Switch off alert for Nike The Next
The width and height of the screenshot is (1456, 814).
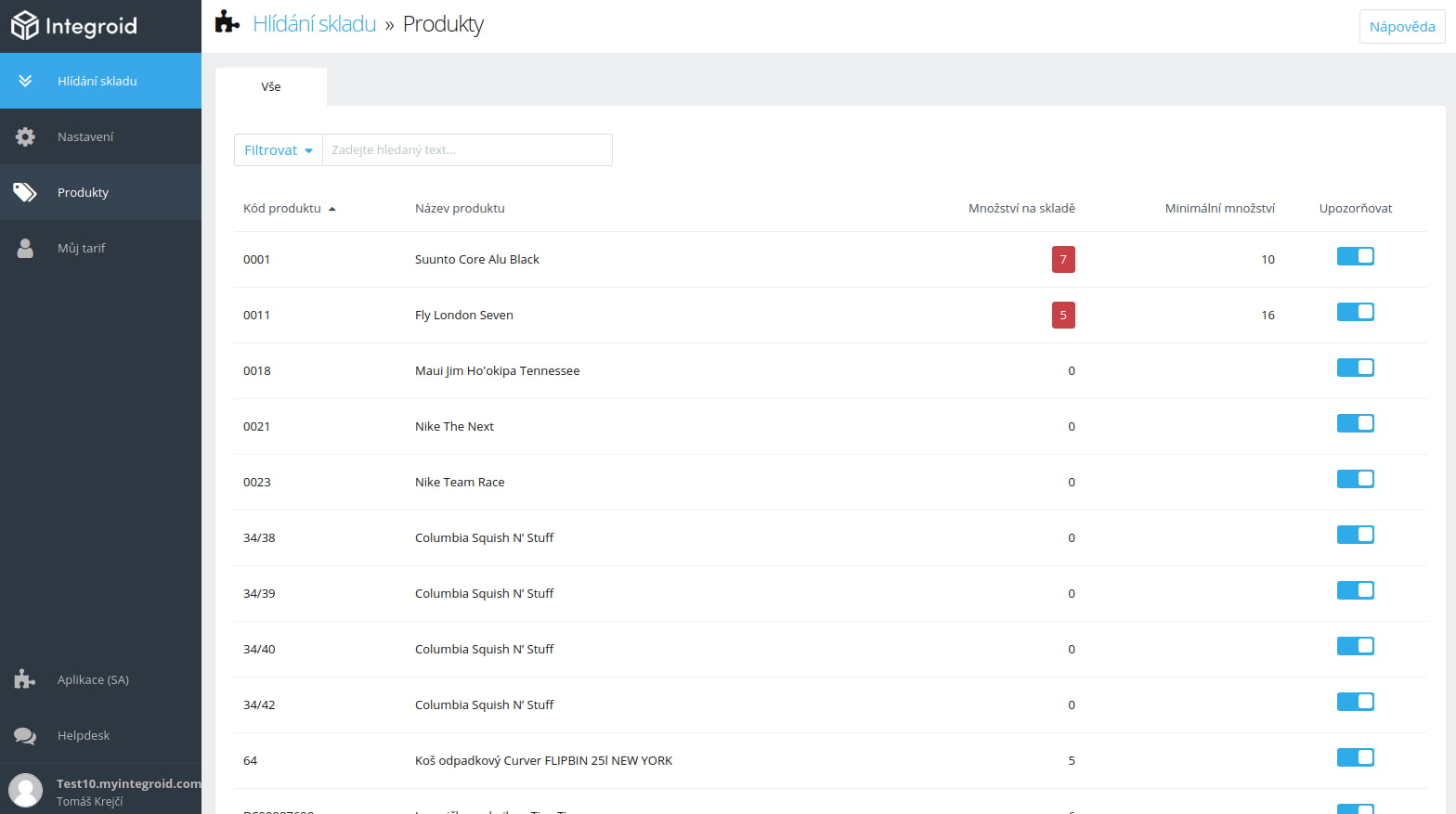pyautogui.click(x=1356, y=423)
